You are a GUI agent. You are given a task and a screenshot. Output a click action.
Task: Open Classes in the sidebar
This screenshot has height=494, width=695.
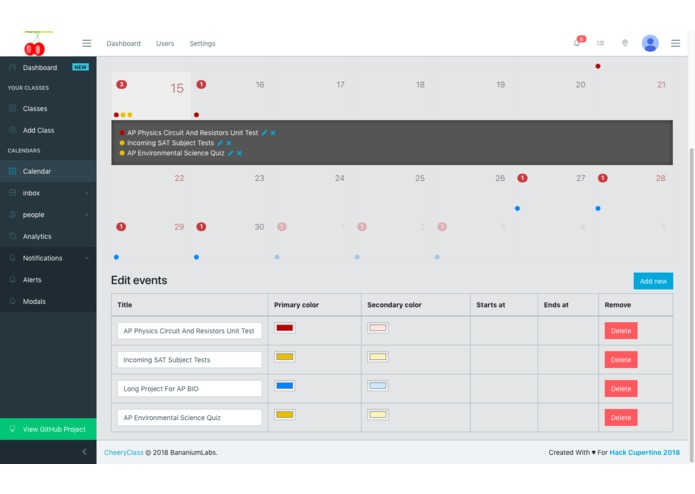48,109
